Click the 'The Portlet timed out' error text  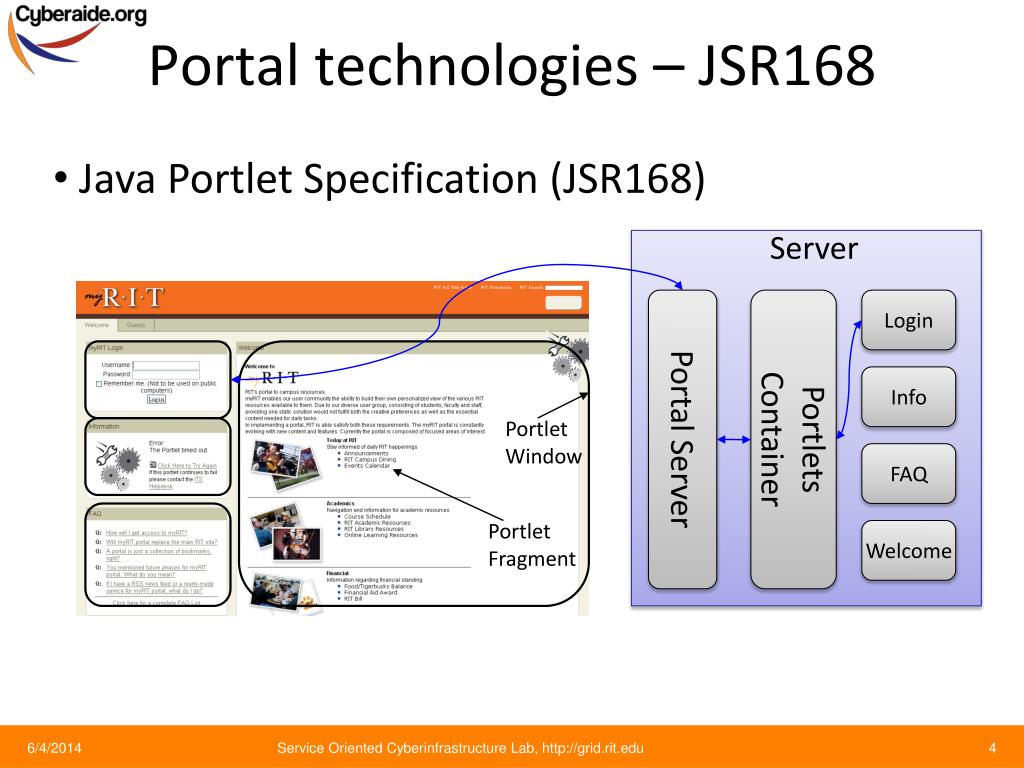178,450
